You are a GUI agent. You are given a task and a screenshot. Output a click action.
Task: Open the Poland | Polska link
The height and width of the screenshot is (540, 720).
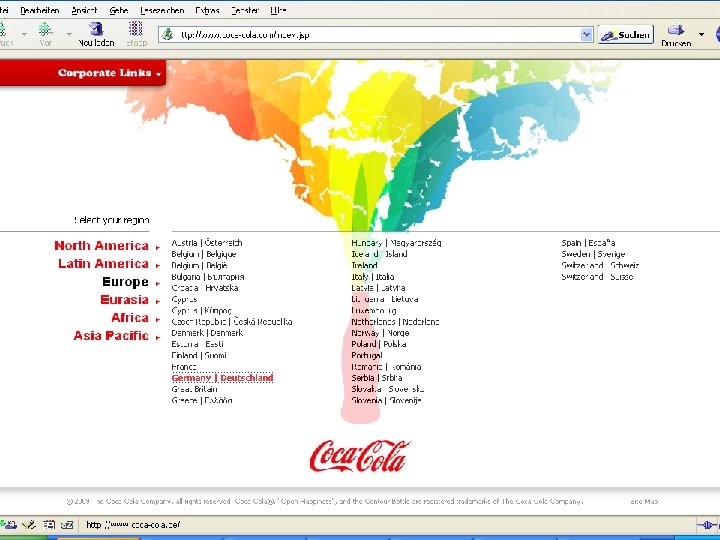pos(379,344)
